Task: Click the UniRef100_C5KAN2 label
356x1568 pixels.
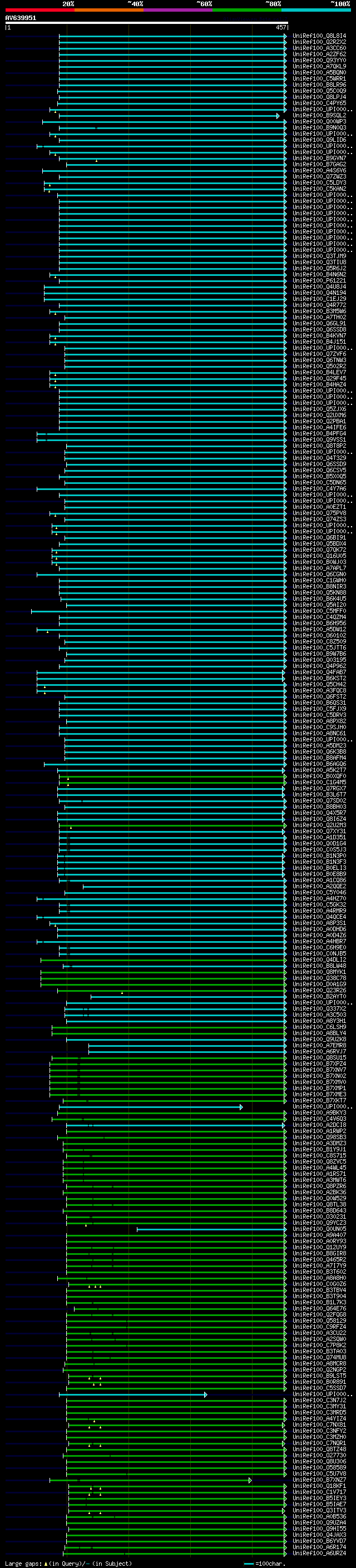Action: (319, 189)
